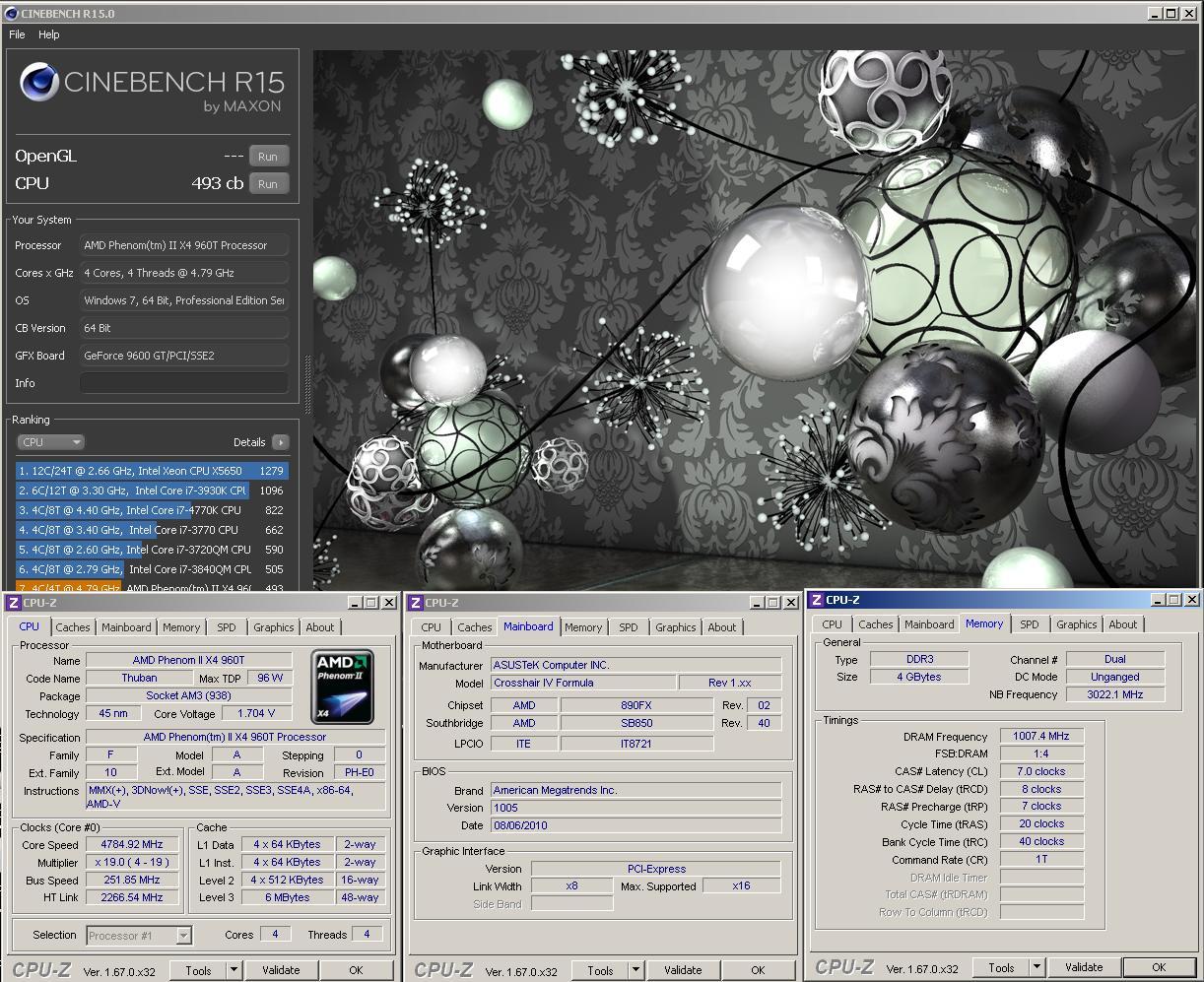Click Validate in right CPU-Z window
1204x982 pixels.
click(x=1084, y=967)
